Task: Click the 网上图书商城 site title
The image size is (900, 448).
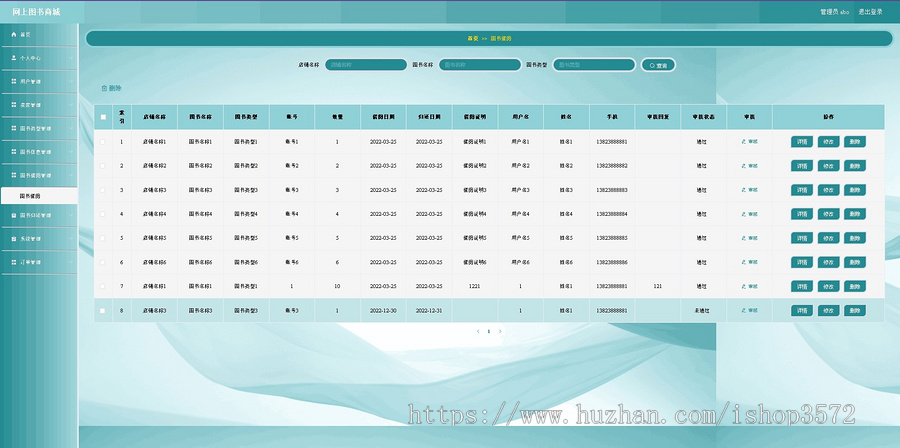Action: [x=36, y=12]
